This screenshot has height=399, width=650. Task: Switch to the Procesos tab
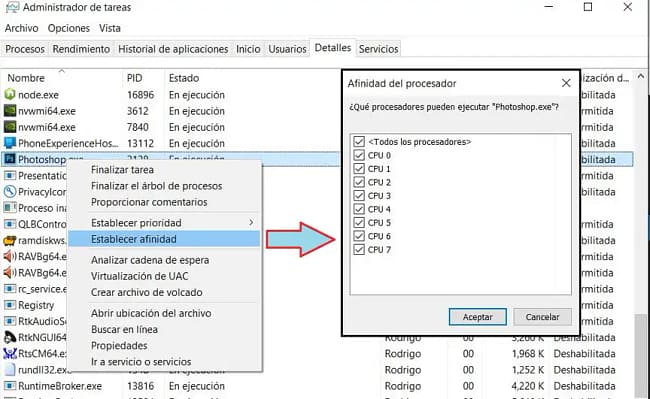coord(25,49)
